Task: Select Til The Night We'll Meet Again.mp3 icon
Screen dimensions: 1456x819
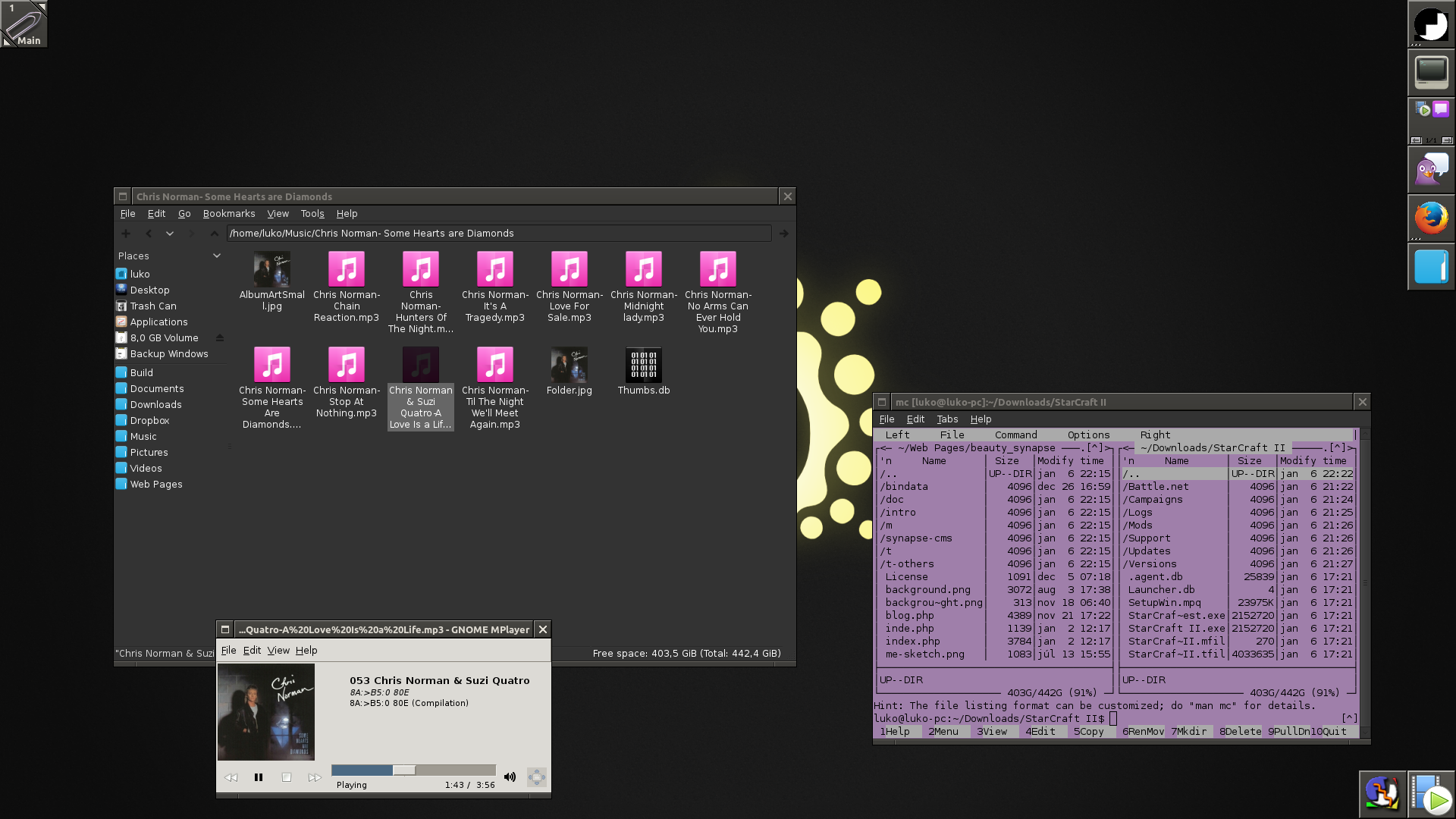Action: point(494,365)
